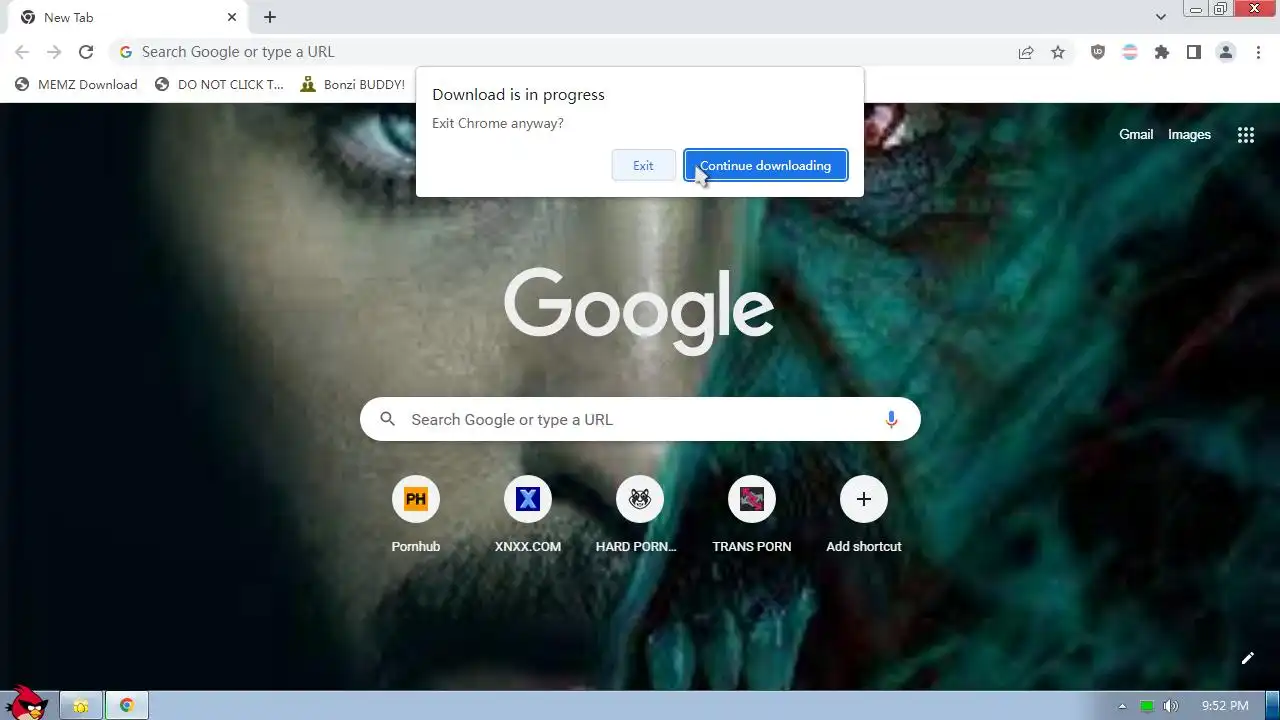The width and height of the screenshot is (1280, 720).
Task: Go forward with the forward arrow
Action: pos(54,52)
